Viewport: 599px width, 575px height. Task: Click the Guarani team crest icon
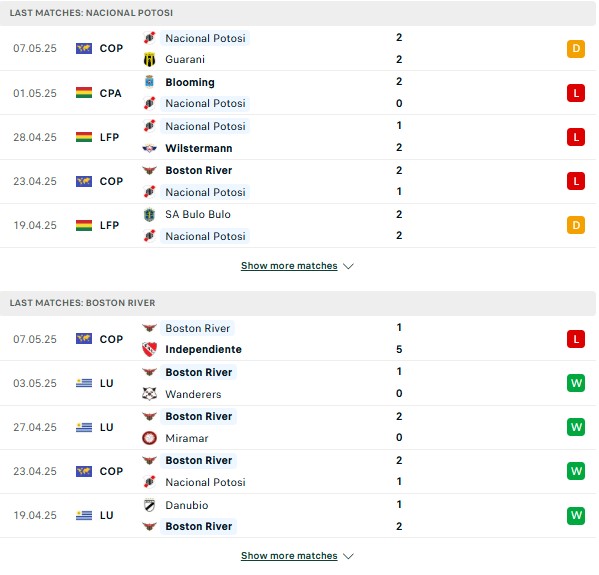149,60
